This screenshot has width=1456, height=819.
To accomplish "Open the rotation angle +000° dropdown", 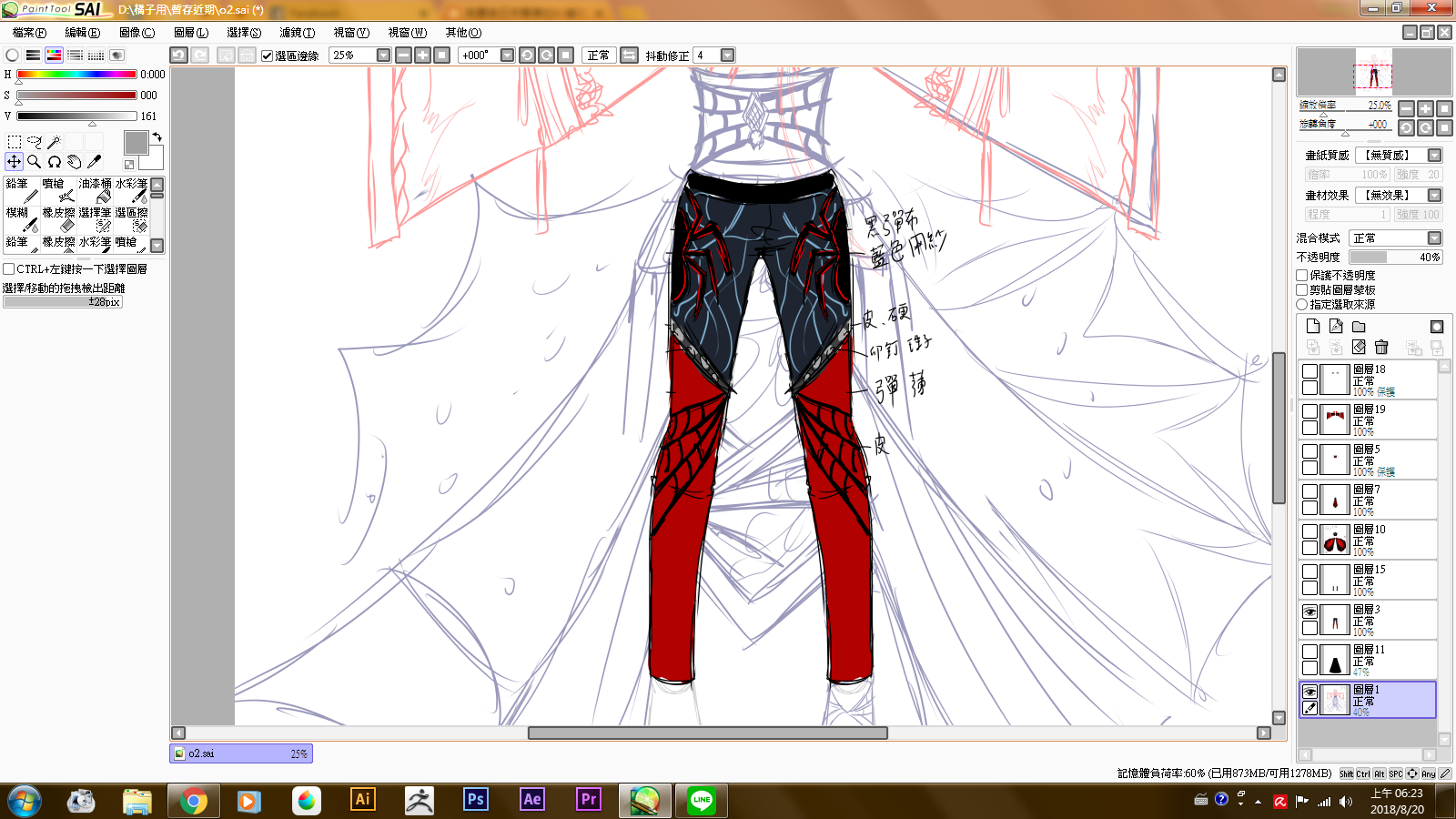I will click(x=507, y=56).
